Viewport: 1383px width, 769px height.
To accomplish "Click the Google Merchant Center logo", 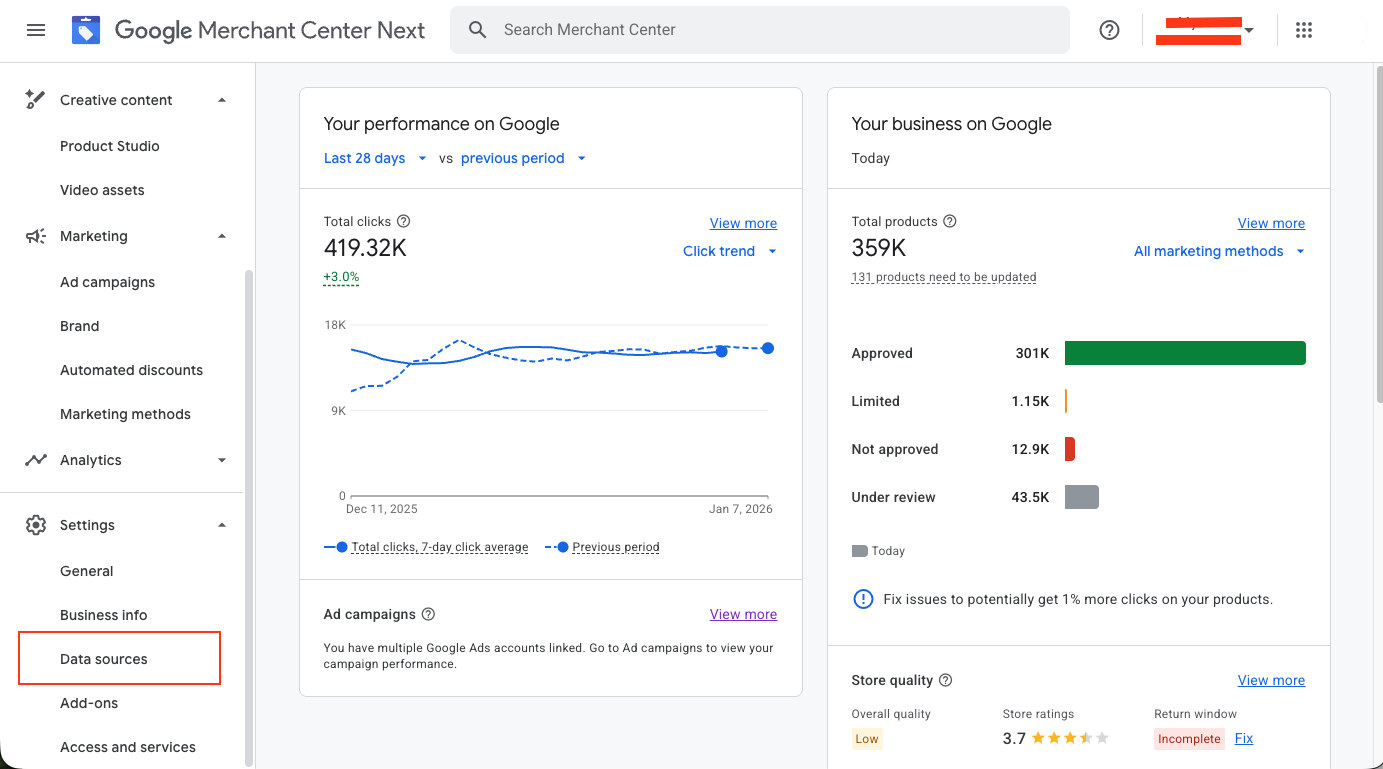I will click(87, 30).
